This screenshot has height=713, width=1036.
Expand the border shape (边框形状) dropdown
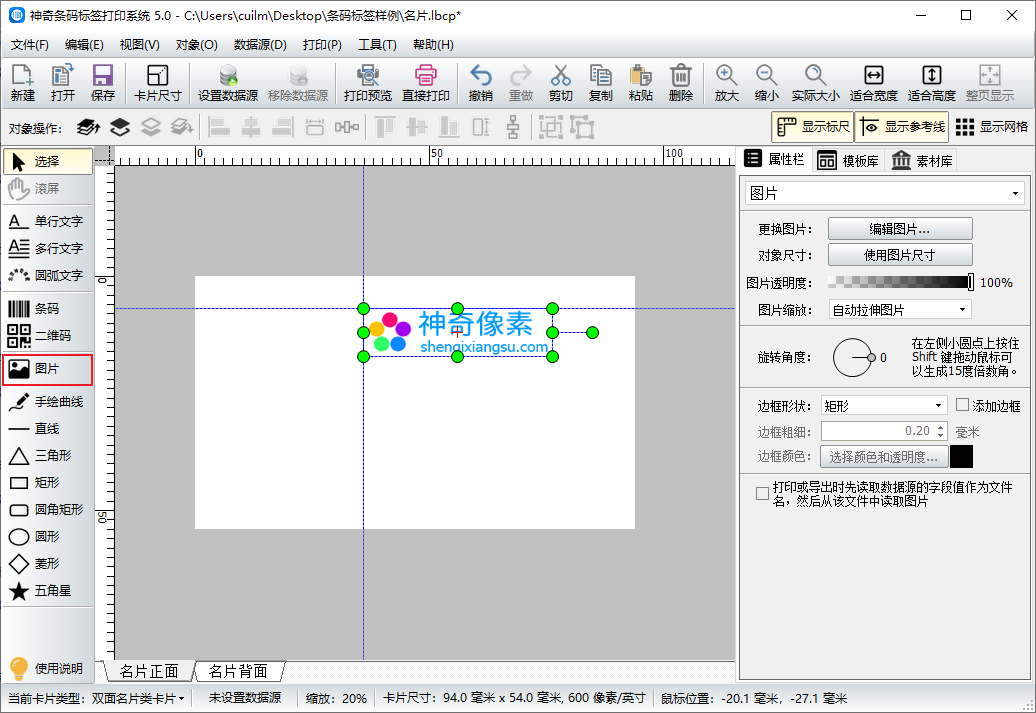[x=883, y=405]
